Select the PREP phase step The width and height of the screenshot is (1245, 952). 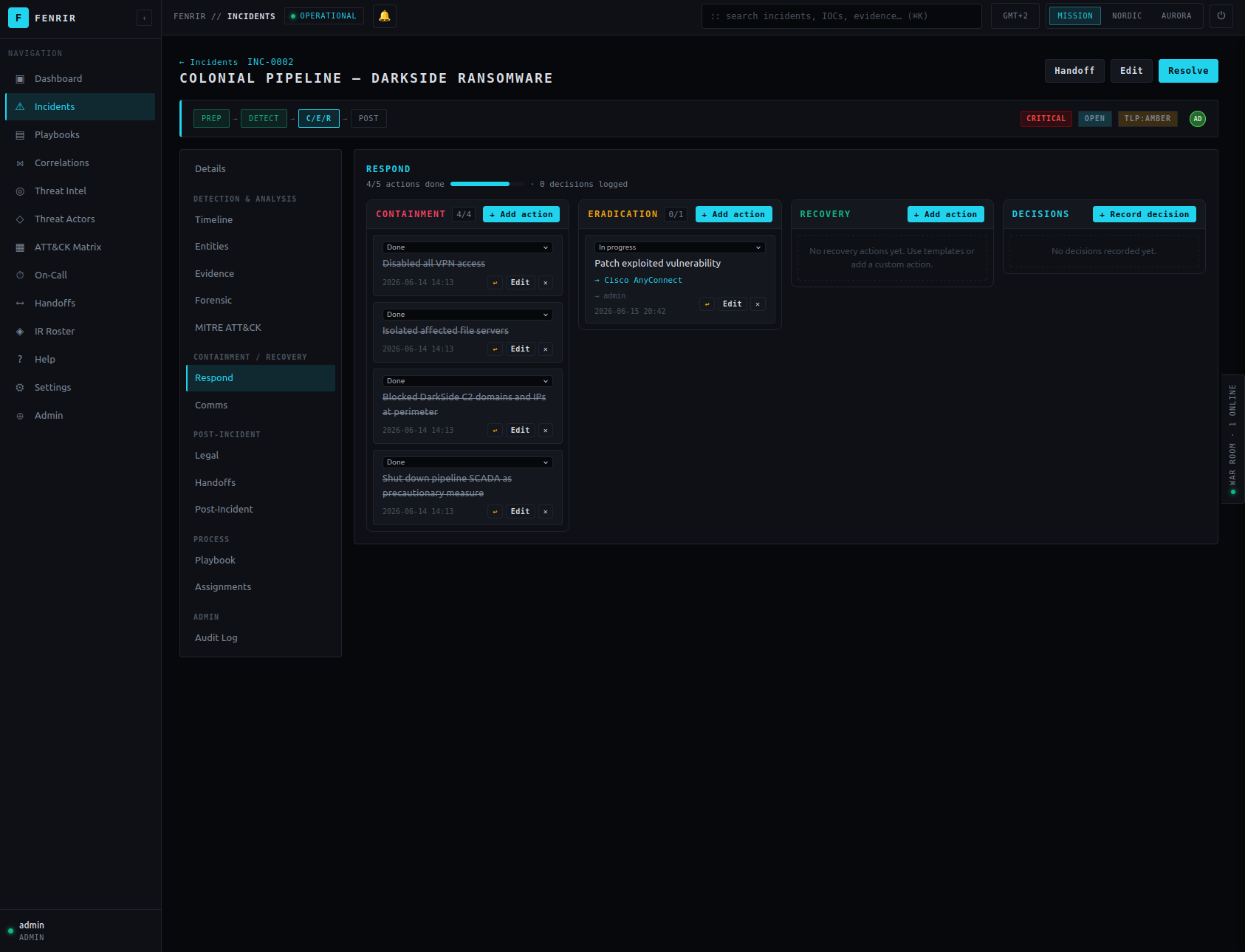point(211,119)
